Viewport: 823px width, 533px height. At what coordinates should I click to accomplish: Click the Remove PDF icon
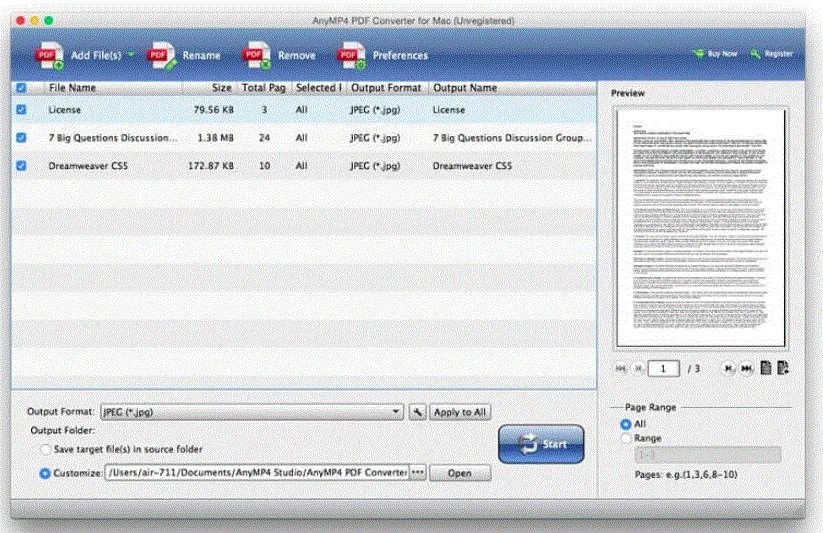click(256, 55)
